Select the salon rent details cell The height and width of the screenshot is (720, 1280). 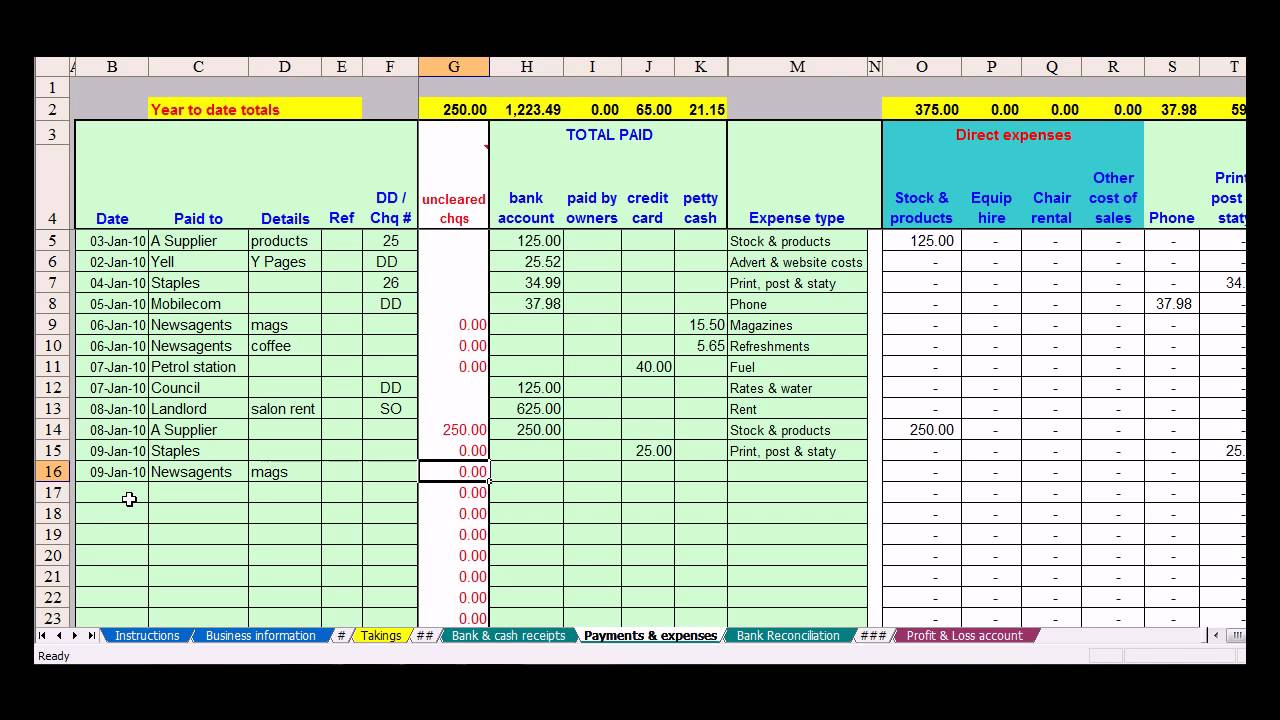(x=284, y=408)
